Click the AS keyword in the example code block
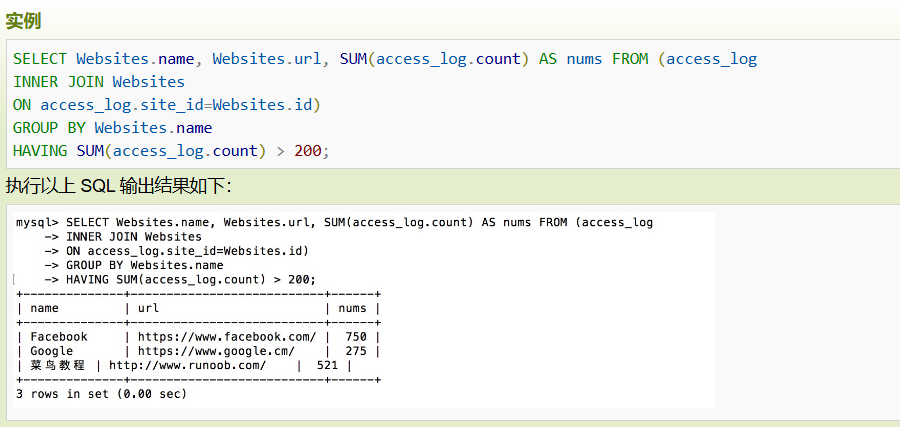Viewport: 900px width, 427px height. click(x=548, y=59)
